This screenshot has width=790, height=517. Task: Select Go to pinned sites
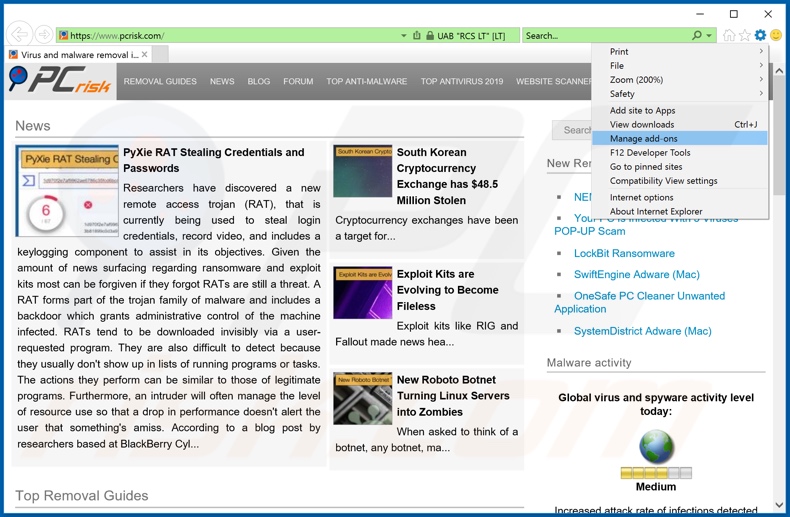pyautogui.click(x=680, y=167)
